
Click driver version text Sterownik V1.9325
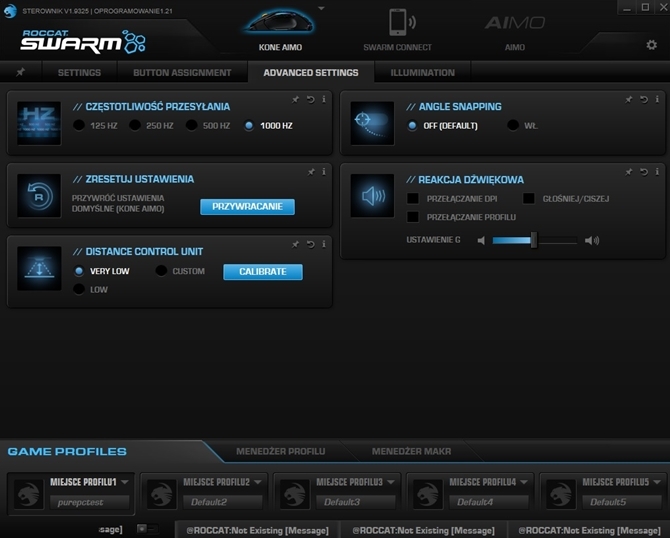click(x=56, y=11)
